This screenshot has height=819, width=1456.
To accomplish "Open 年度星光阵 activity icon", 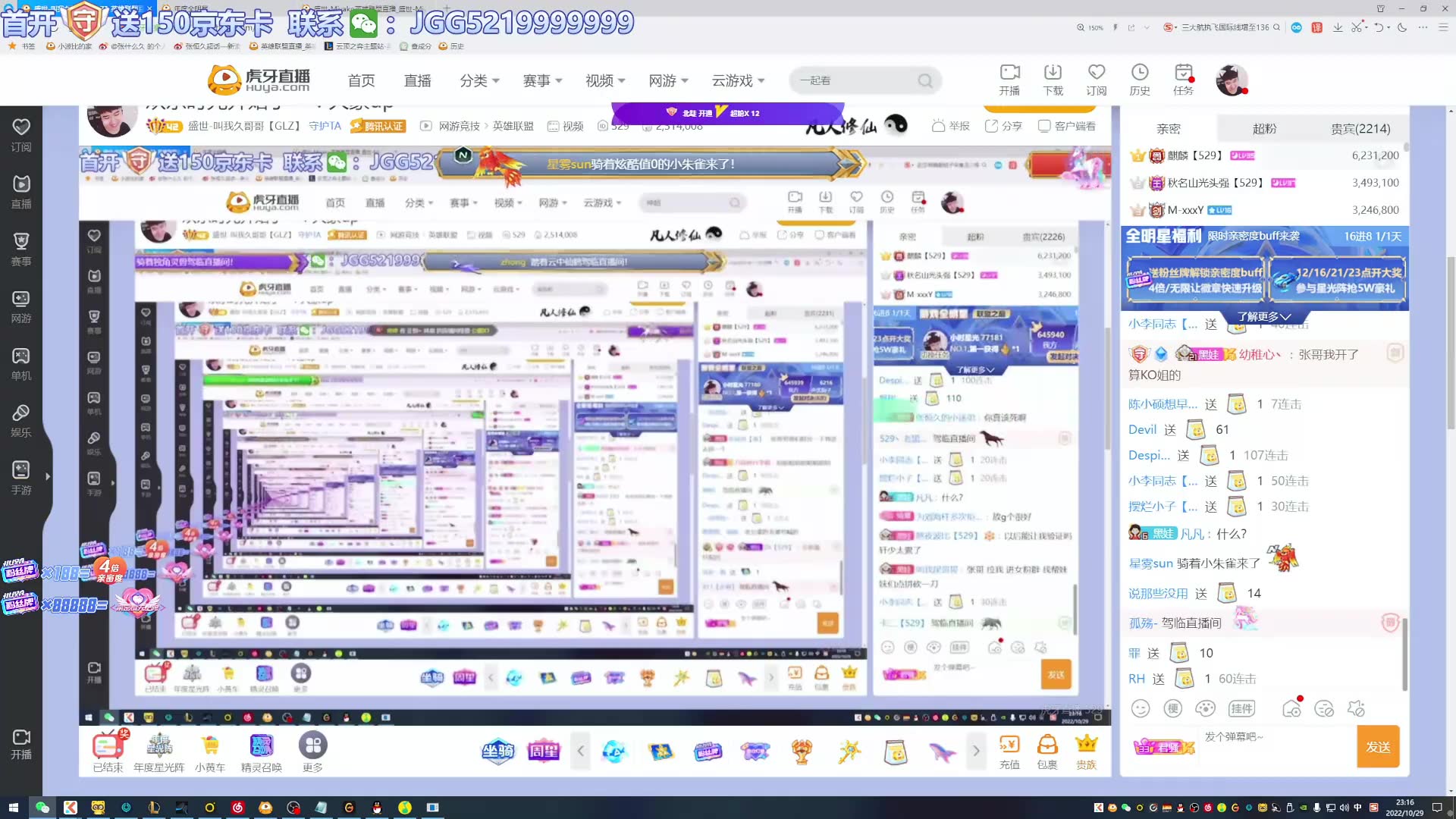I will [158, 752].
